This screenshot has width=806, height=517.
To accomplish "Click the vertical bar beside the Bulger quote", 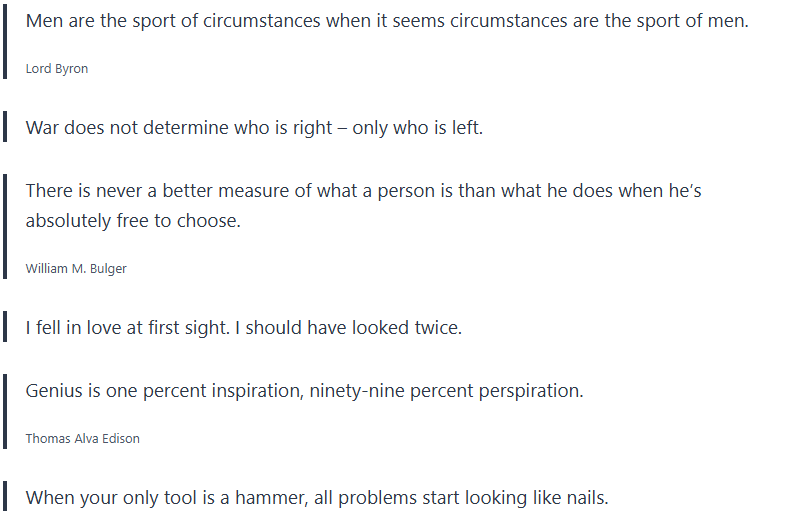I will click(5, 227).
